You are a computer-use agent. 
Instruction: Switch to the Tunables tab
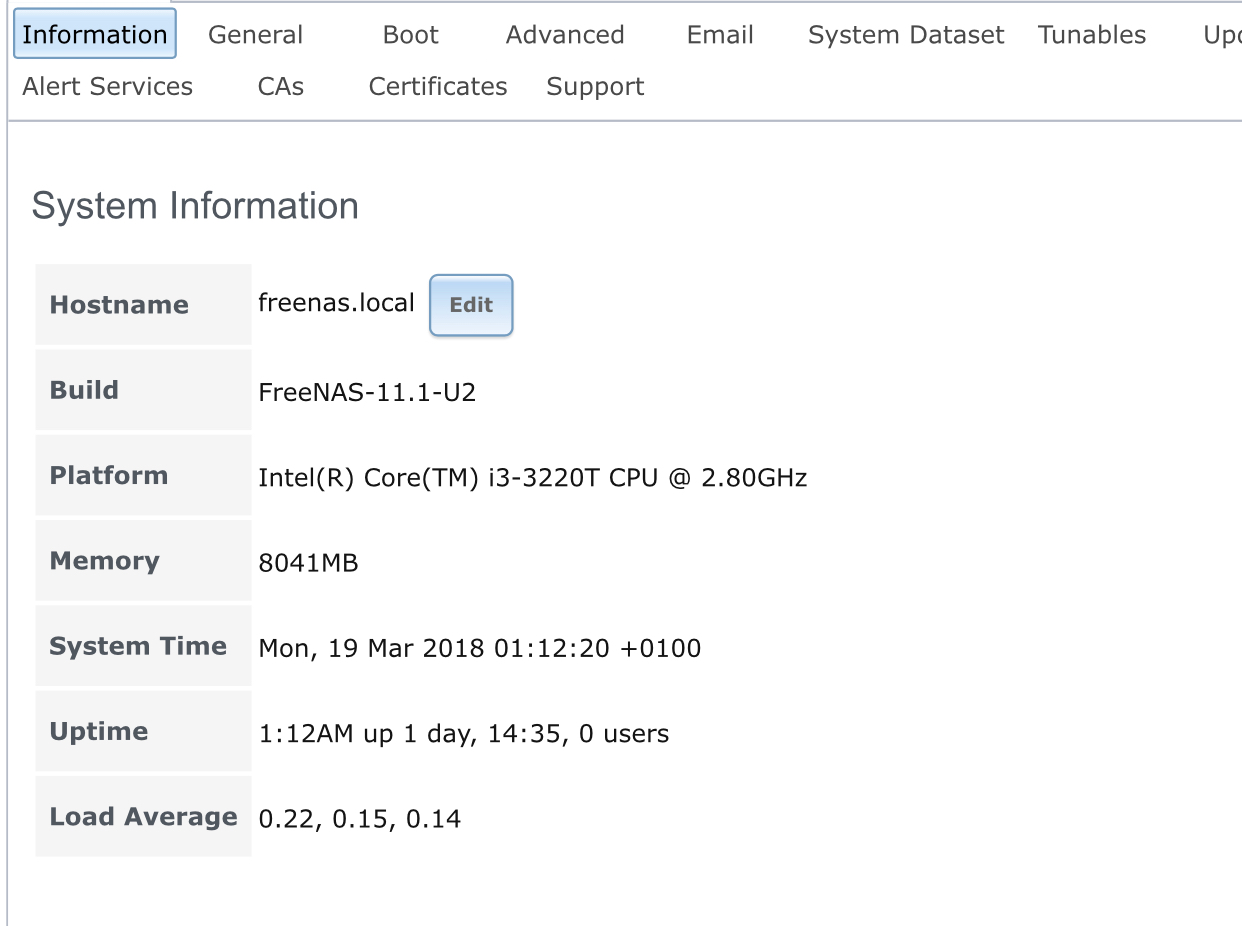pos(1092,35)
